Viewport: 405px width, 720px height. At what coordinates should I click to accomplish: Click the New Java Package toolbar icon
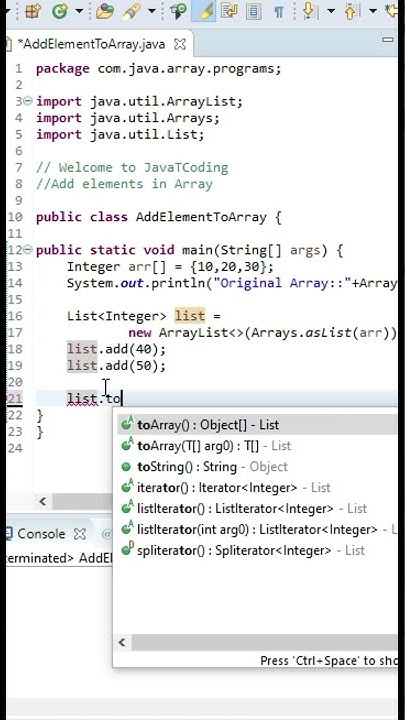pos(33,11)
